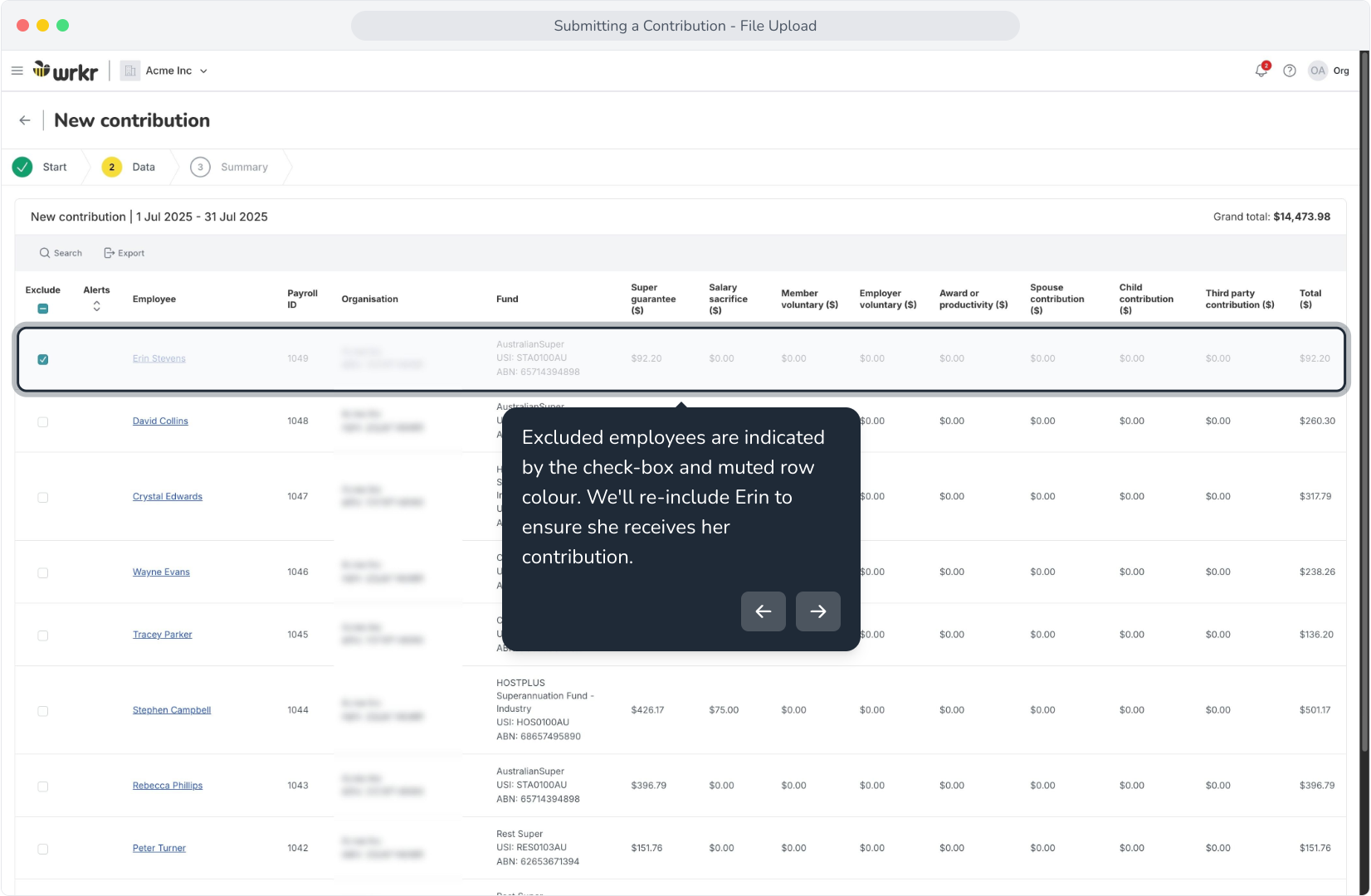Go back with the arrow beside New contribution

coord(25,120)
